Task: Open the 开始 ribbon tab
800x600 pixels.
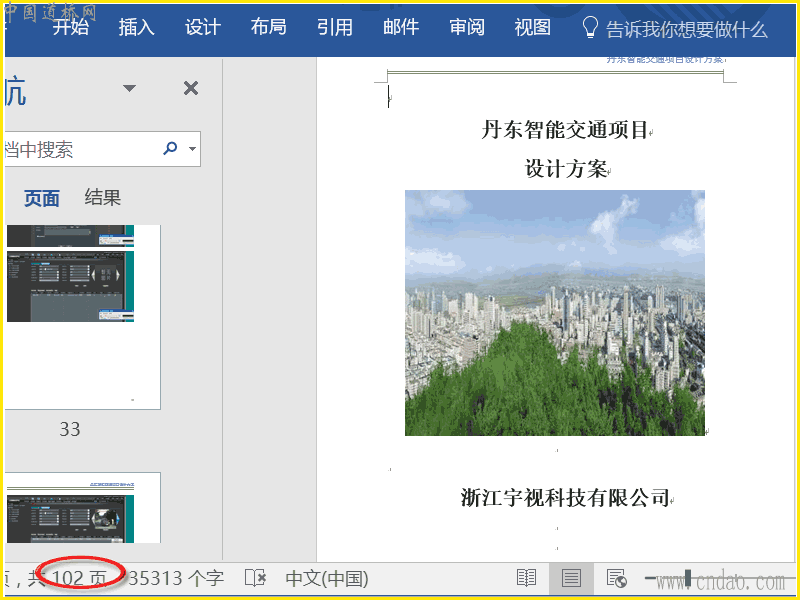Action: click(70, 27)
